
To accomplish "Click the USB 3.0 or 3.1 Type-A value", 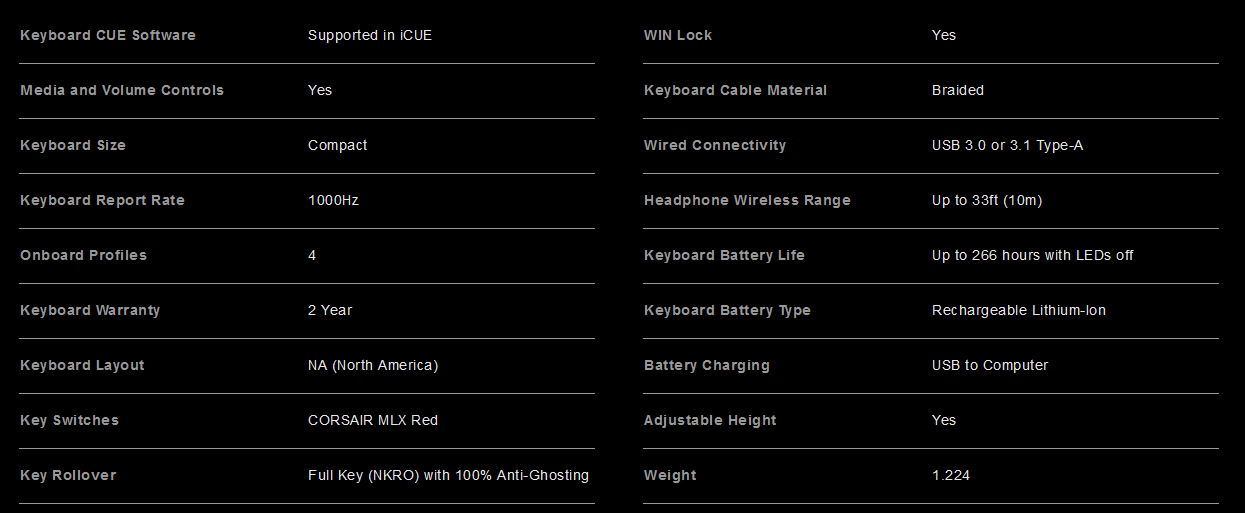I will [x=1008, y=145].
